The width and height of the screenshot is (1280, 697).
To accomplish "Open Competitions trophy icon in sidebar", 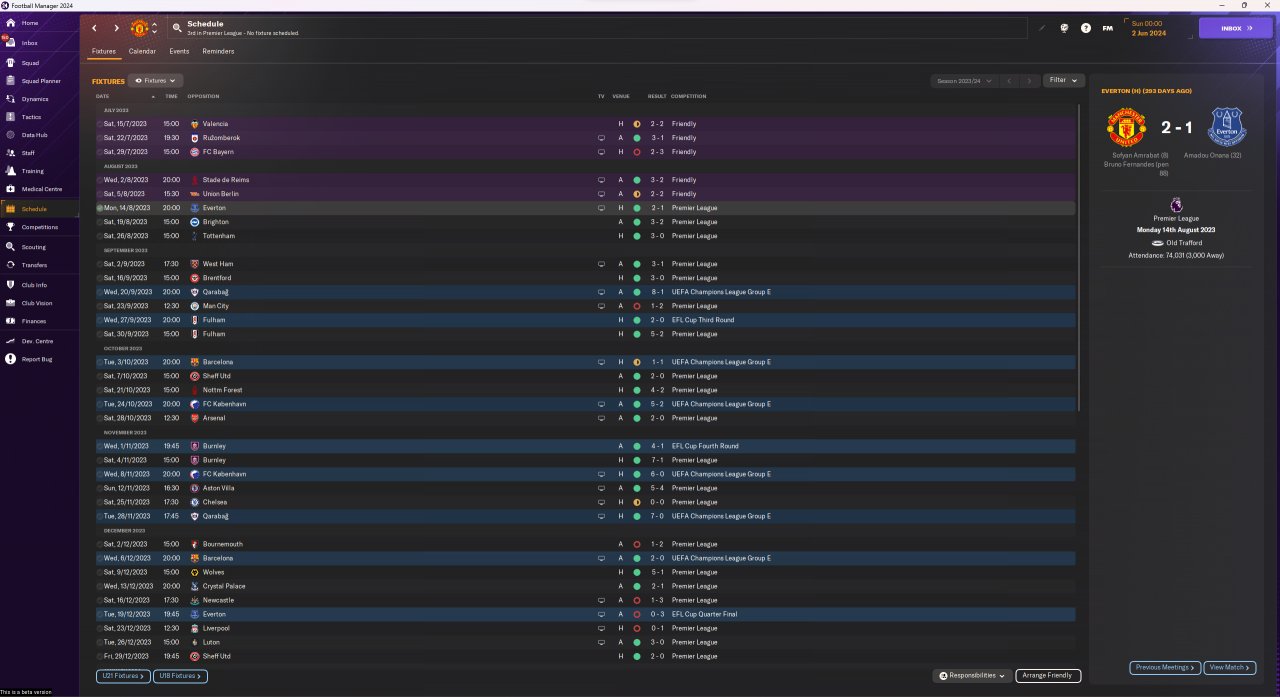I will [10, 227].
